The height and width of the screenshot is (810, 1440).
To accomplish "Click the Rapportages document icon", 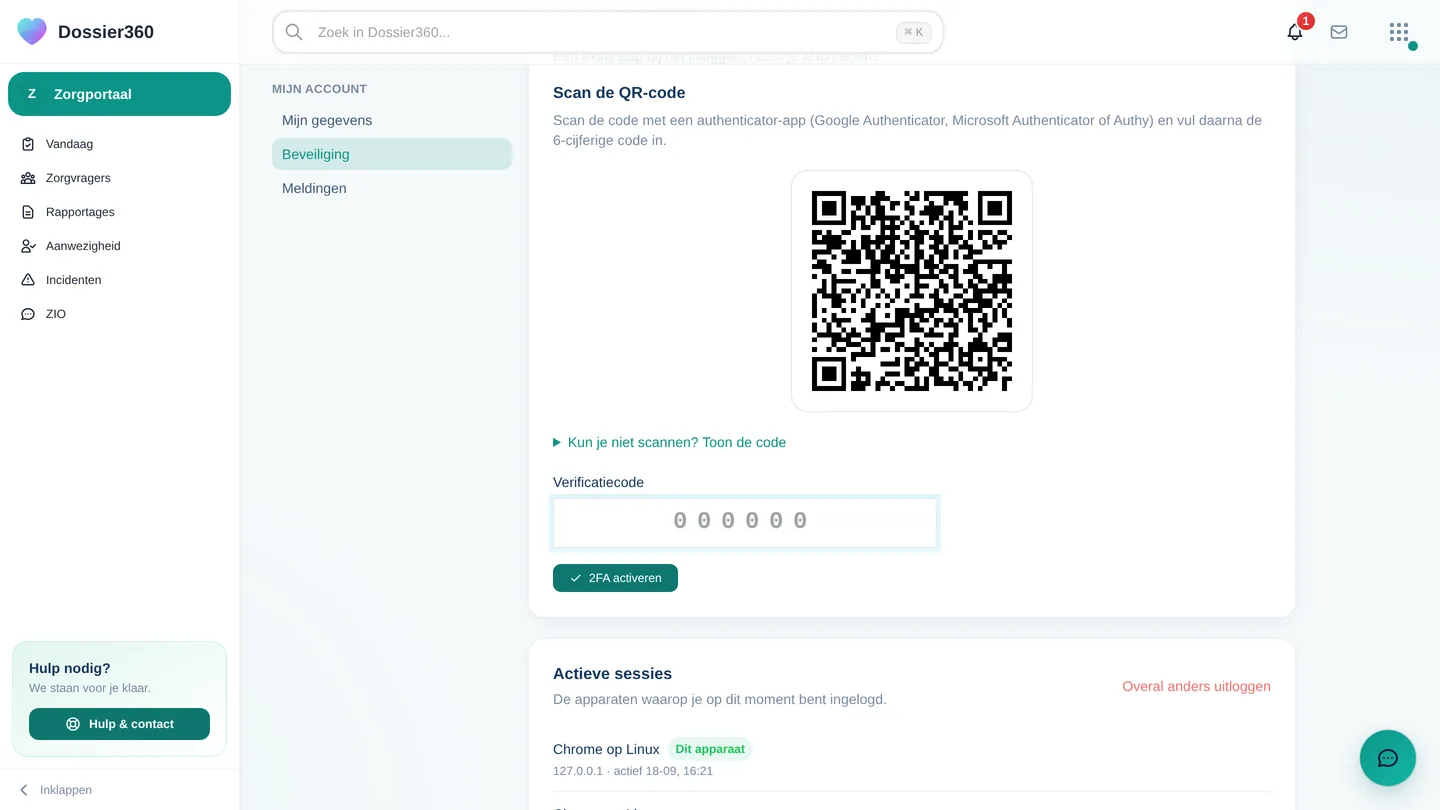I will point(28,212).
